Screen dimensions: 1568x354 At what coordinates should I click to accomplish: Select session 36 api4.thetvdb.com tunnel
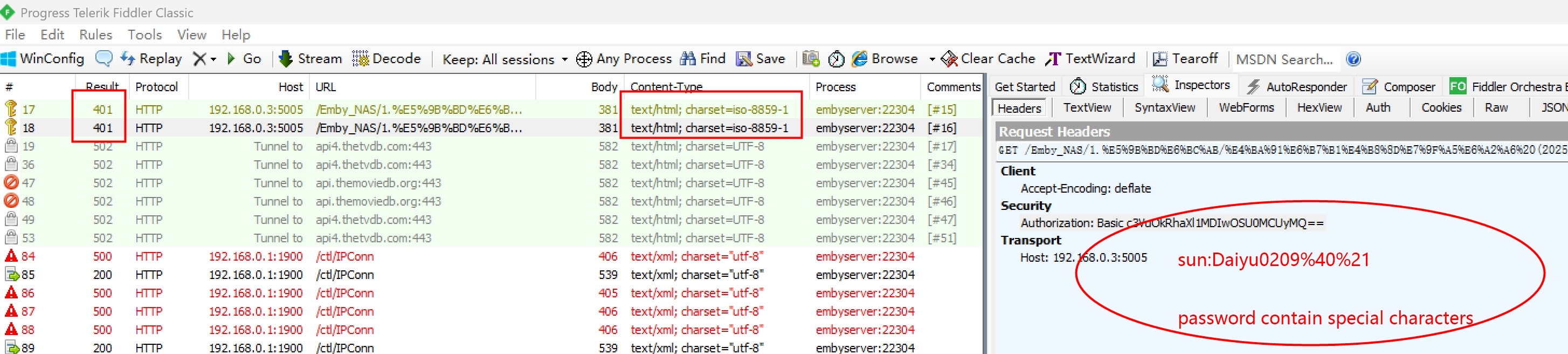pos(491,165)
